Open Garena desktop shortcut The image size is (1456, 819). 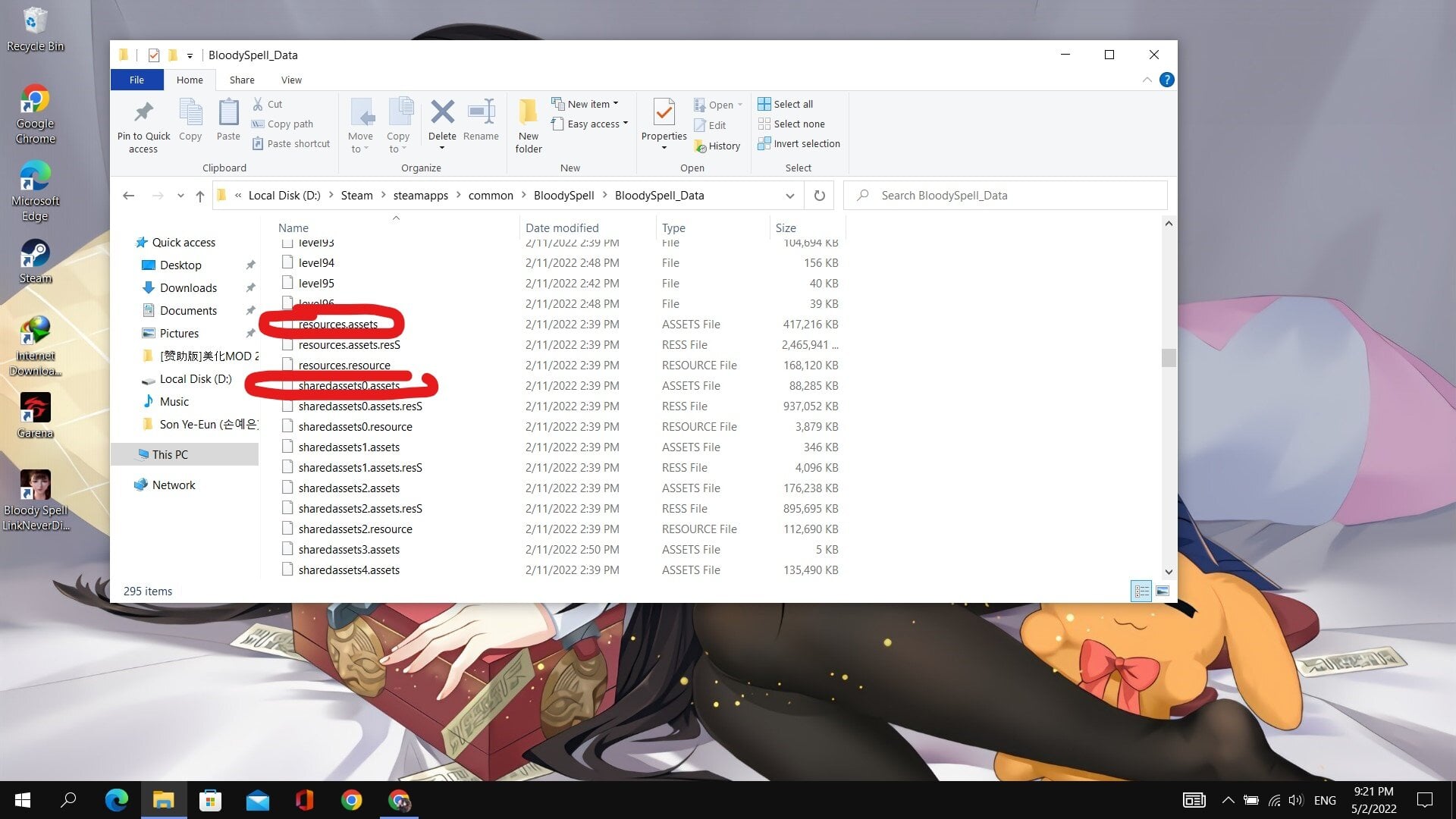click(x=35, y=416)
